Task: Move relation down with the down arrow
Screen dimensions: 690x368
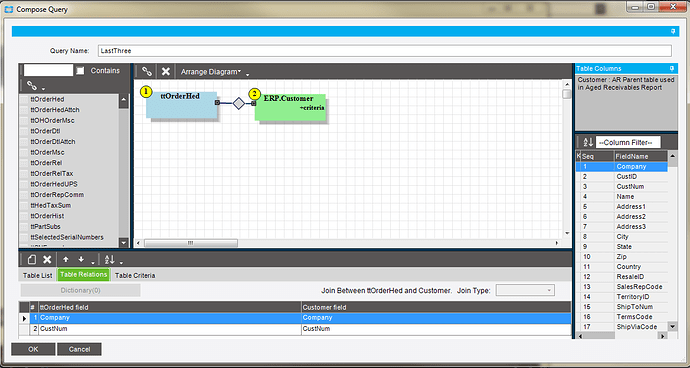Action: click(x=81, y=260)
